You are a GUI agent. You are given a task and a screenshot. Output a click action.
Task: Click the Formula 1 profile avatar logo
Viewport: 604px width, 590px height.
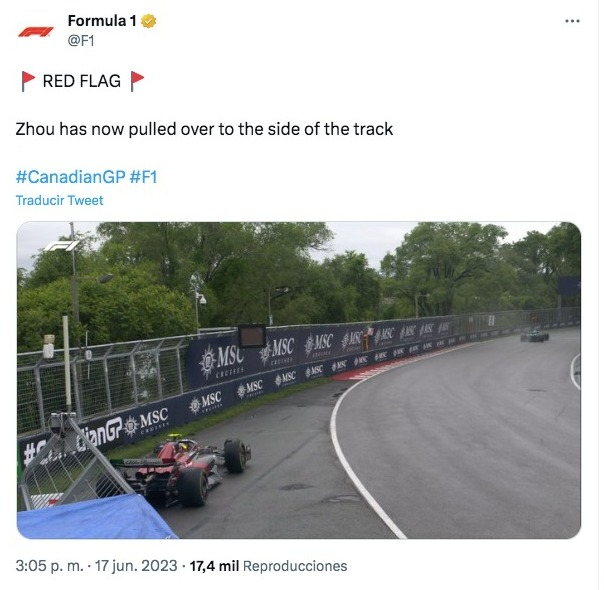[x=35, y=31]
